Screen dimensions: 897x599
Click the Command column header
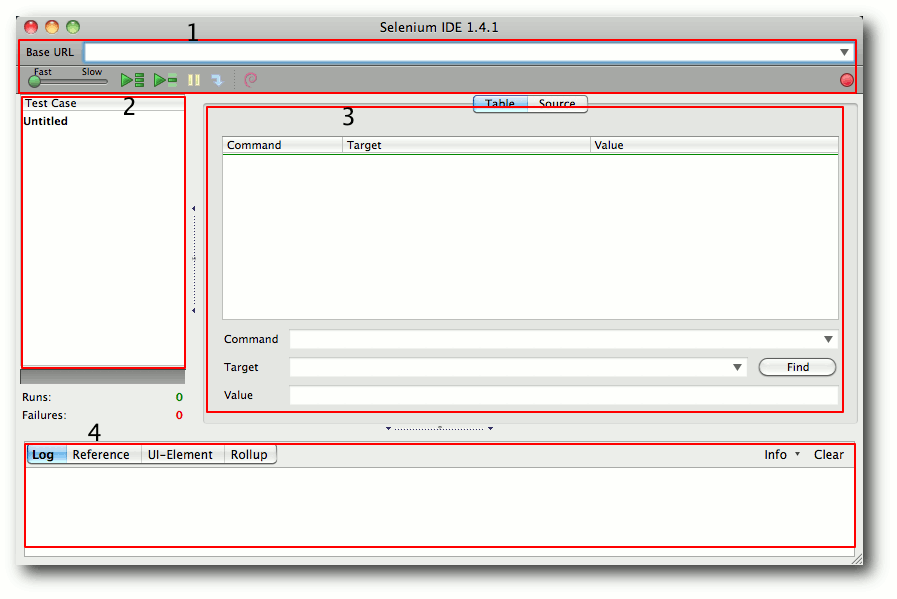point(282,145)
